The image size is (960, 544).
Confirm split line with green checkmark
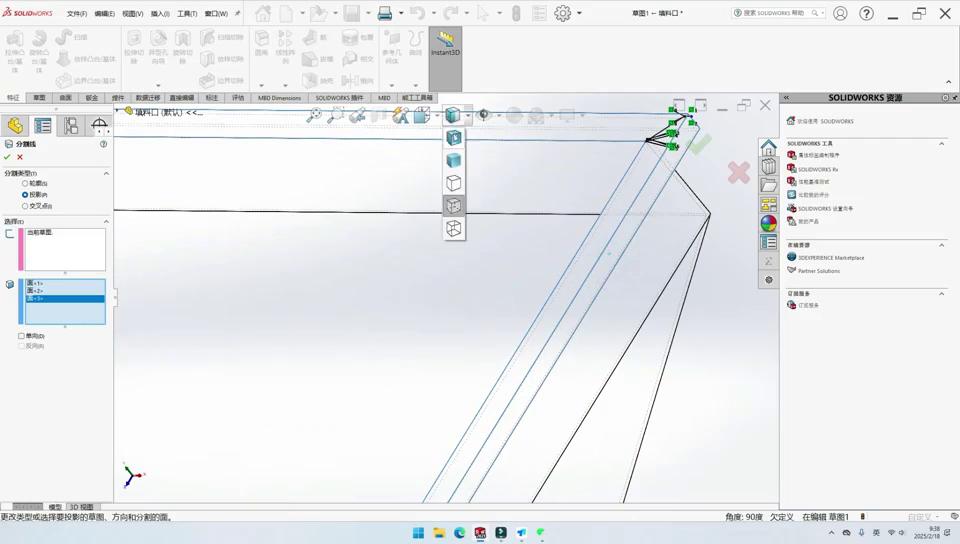[7, 157]
